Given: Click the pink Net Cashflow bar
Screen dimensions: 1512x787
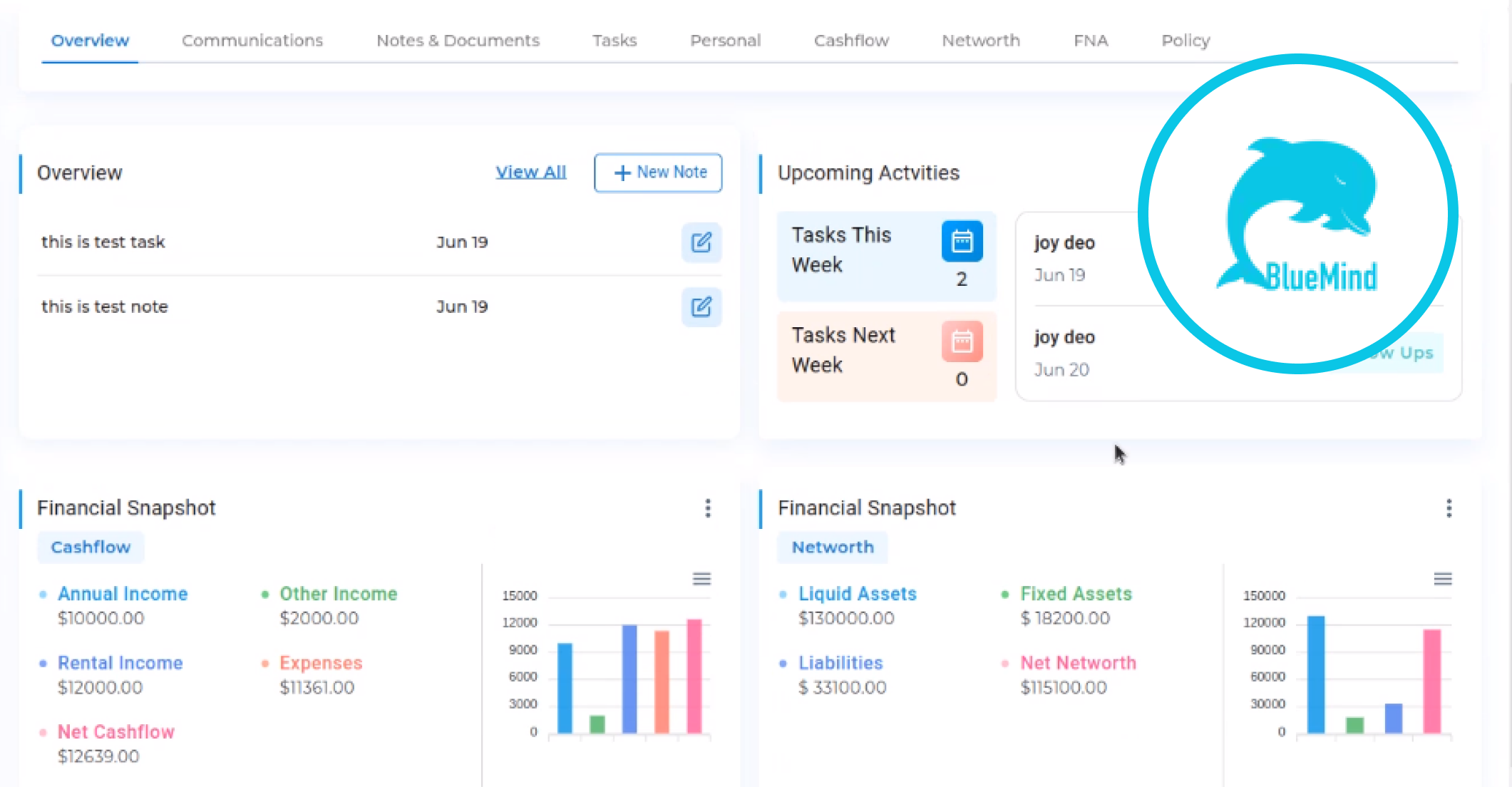Looking at the screenshot, I should pos(694,676).
